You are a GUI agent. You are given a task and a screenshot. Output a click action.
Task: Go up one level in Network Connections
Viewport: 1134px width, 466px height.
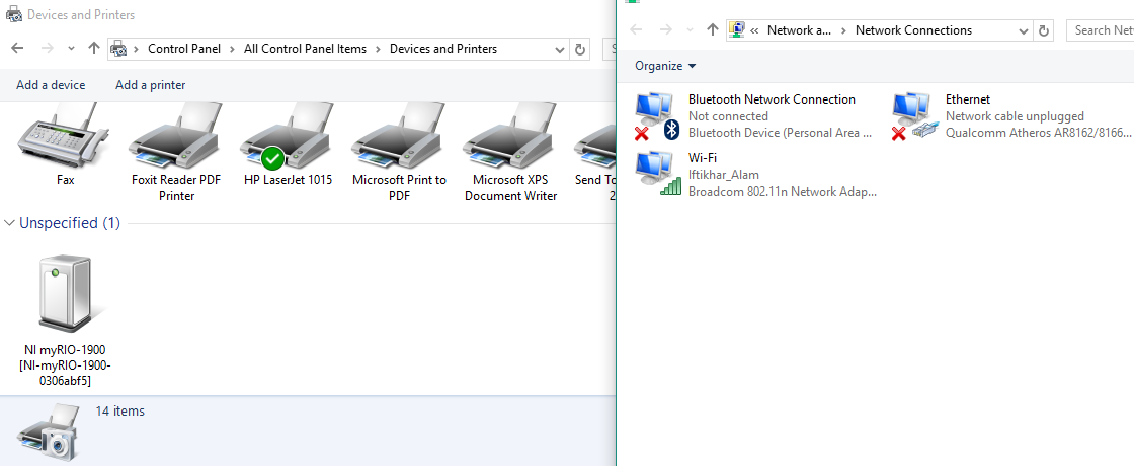pos(713,30)
